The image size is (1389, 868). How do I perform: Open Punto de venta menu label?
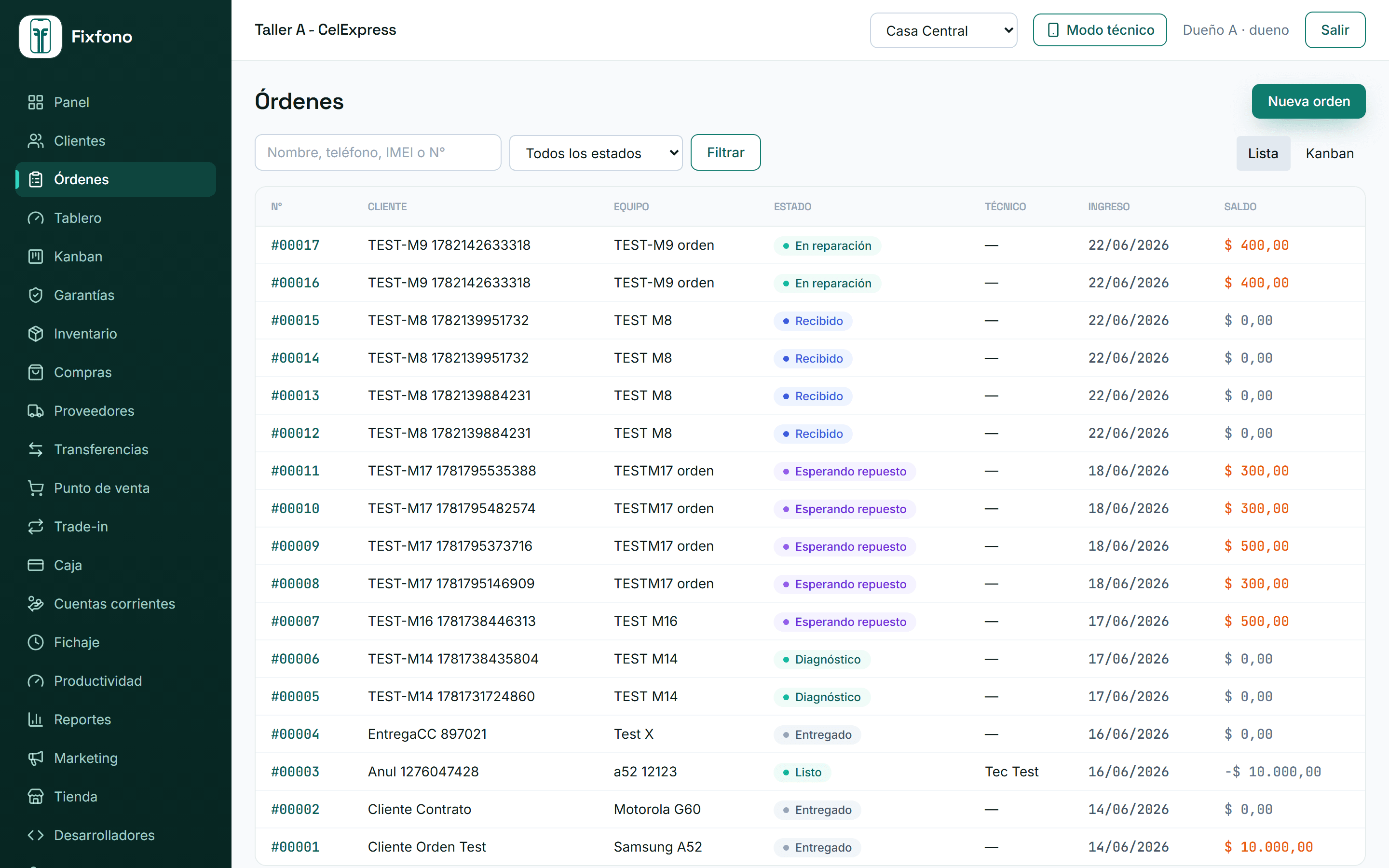tap(102, 488)
